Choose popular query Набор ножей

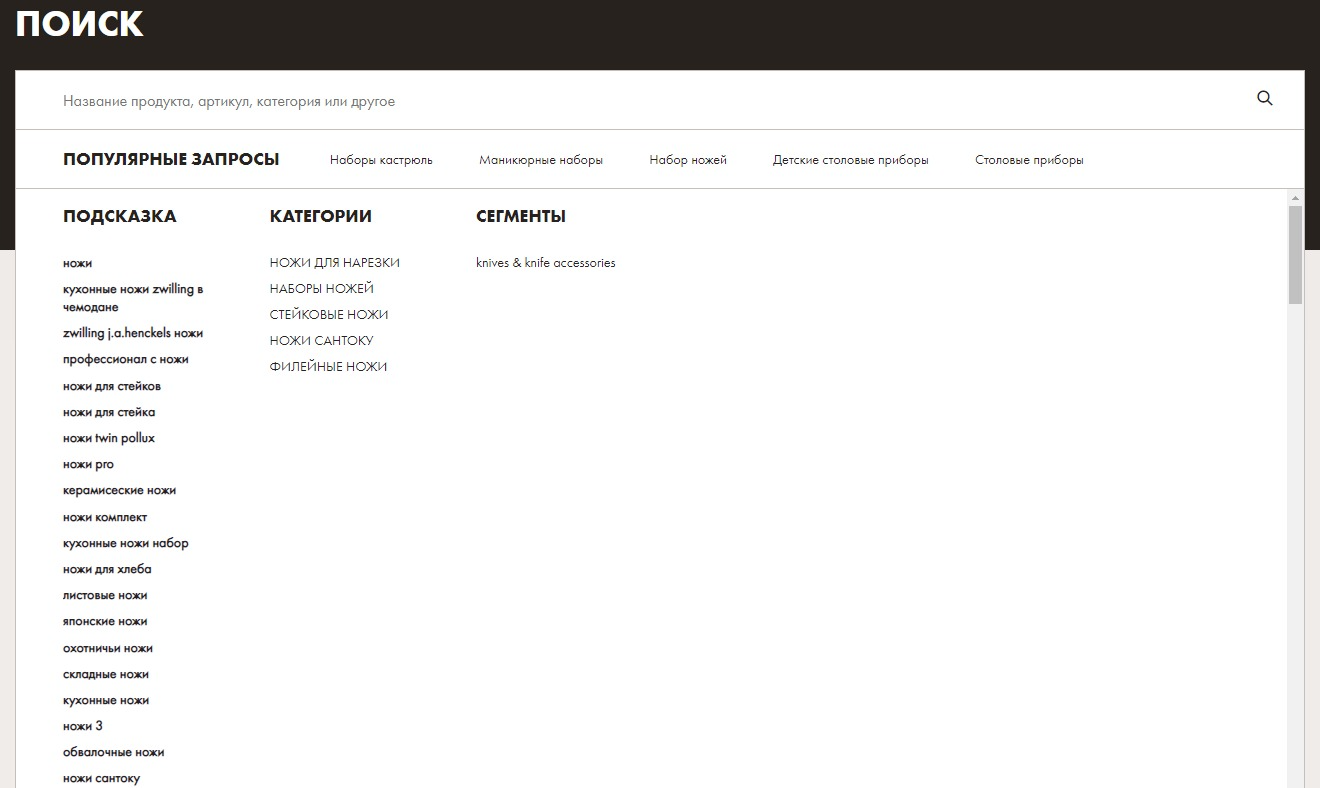687,160
